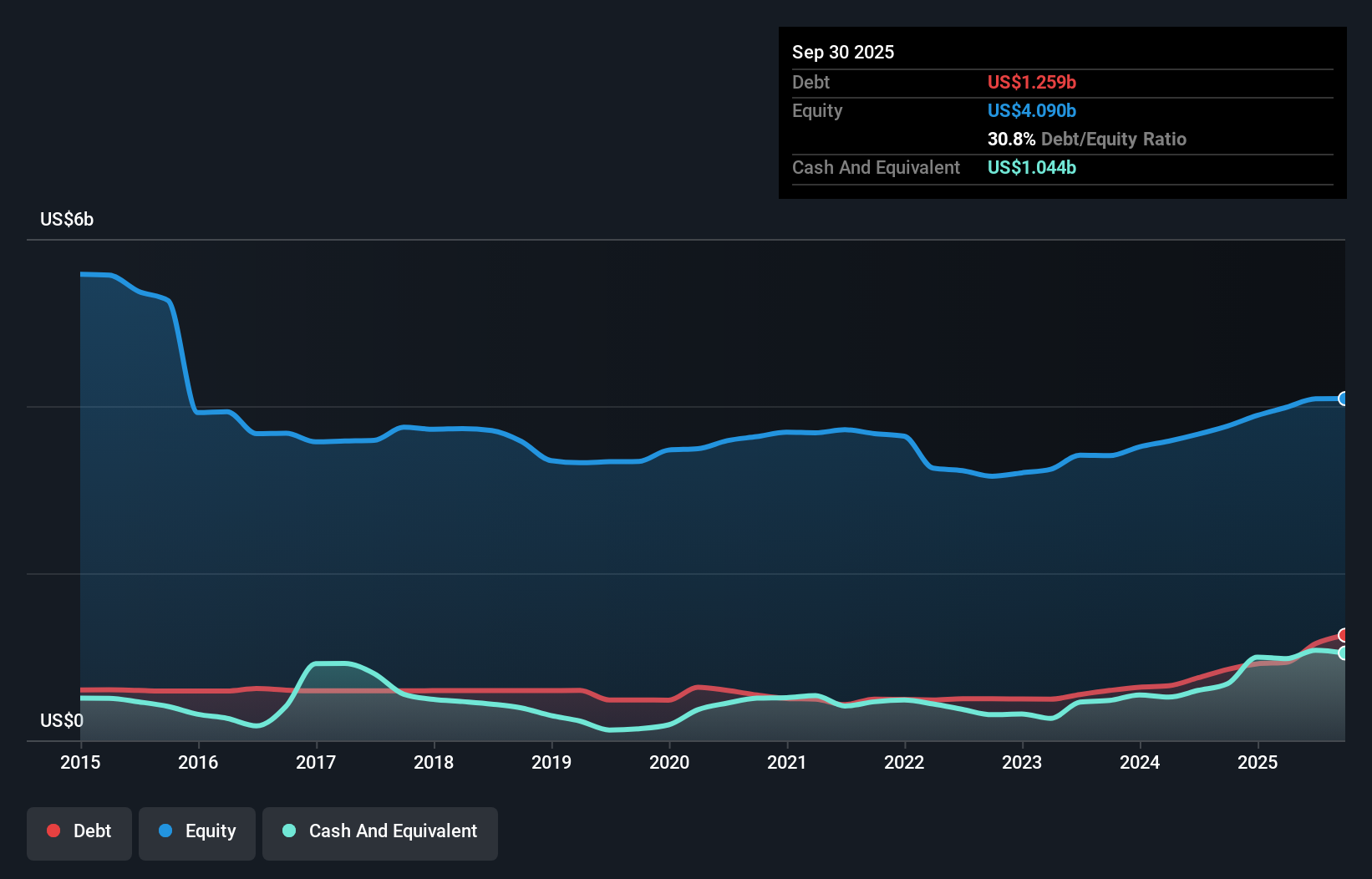Click the teal Cash And Equivalent legend dot
The image size is (1372, 879).
[x=288, y=831]
